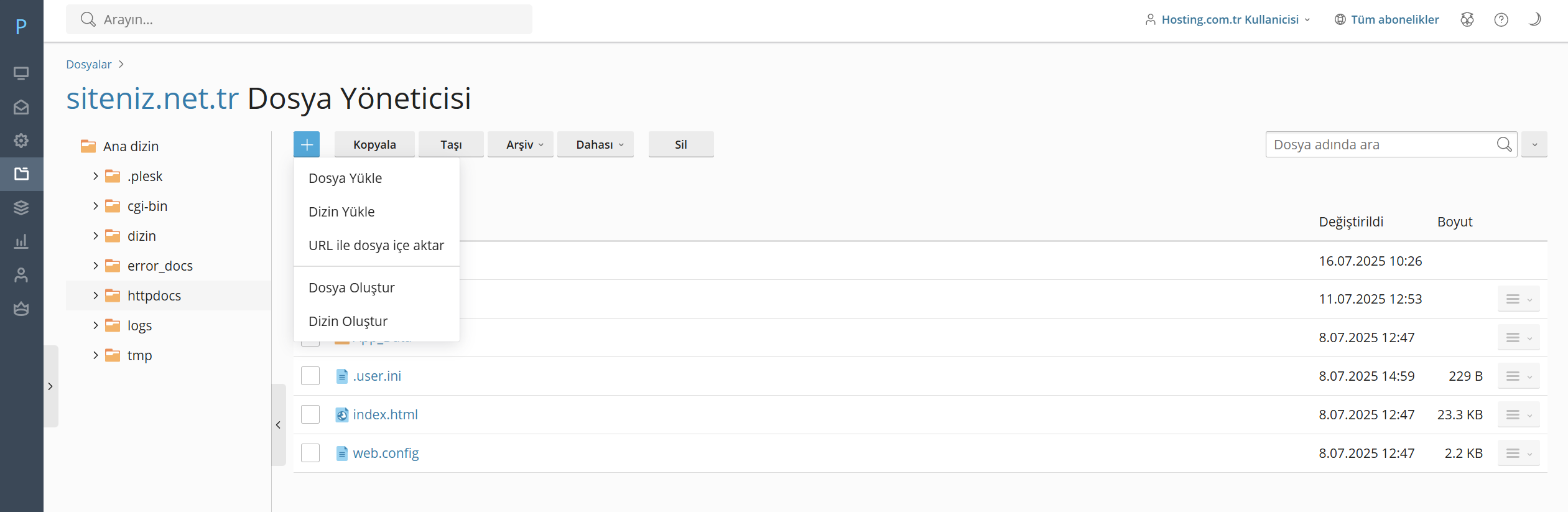Click the blue plus add button
The image size is (1568, 512).
coord(307,144)
